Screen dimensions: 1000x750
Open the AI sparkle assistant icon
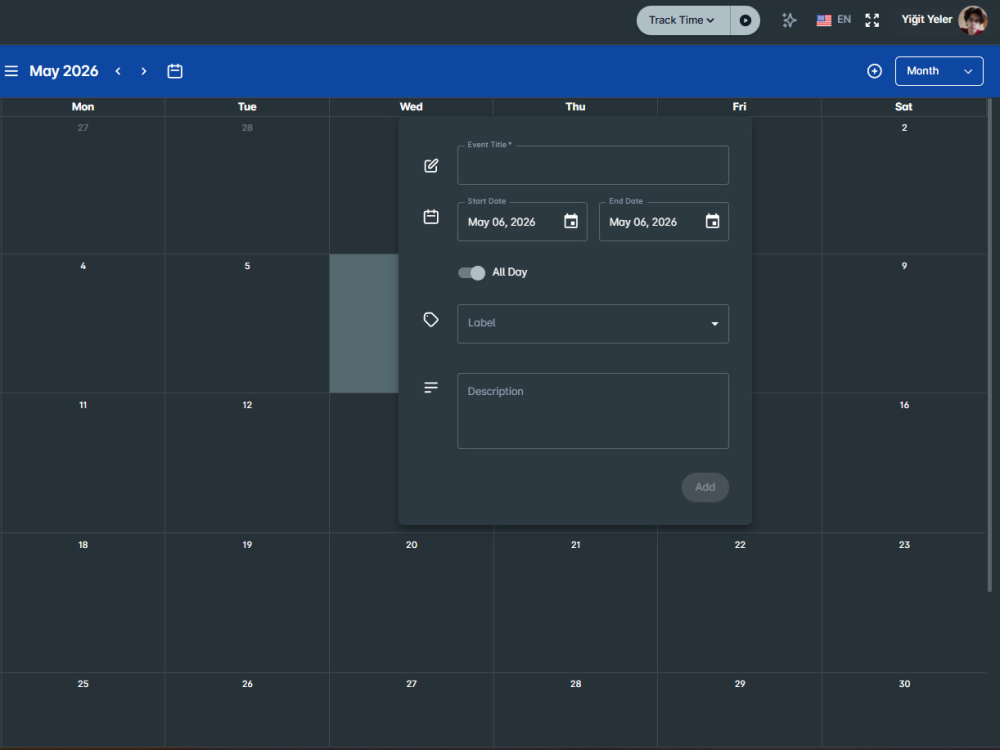coord(789,20)
